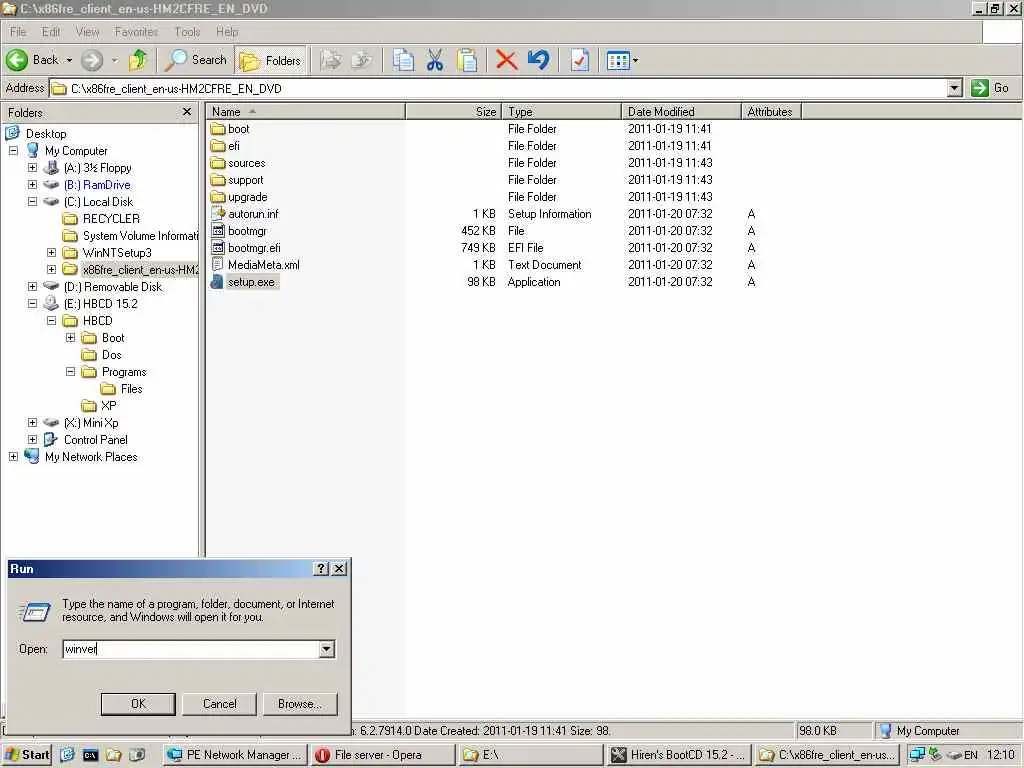Open Properties toolbar icon
This screenshot has height=768, width=1024.
tap(579, 60)
